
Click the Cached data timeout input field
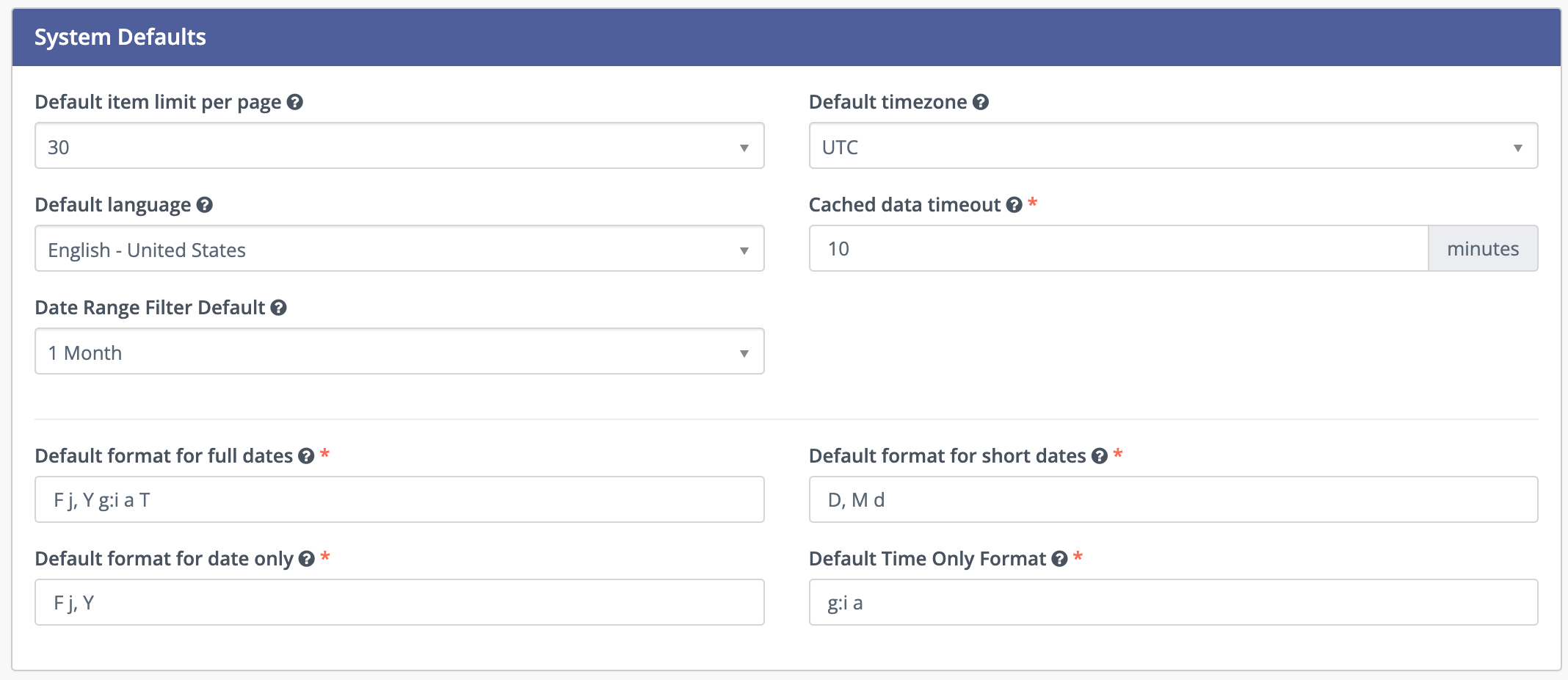point(1118,249)
